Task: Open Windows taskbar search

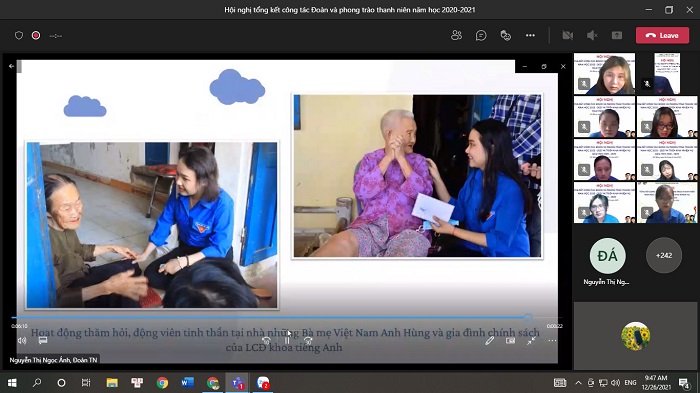Action: click(37, 383)
